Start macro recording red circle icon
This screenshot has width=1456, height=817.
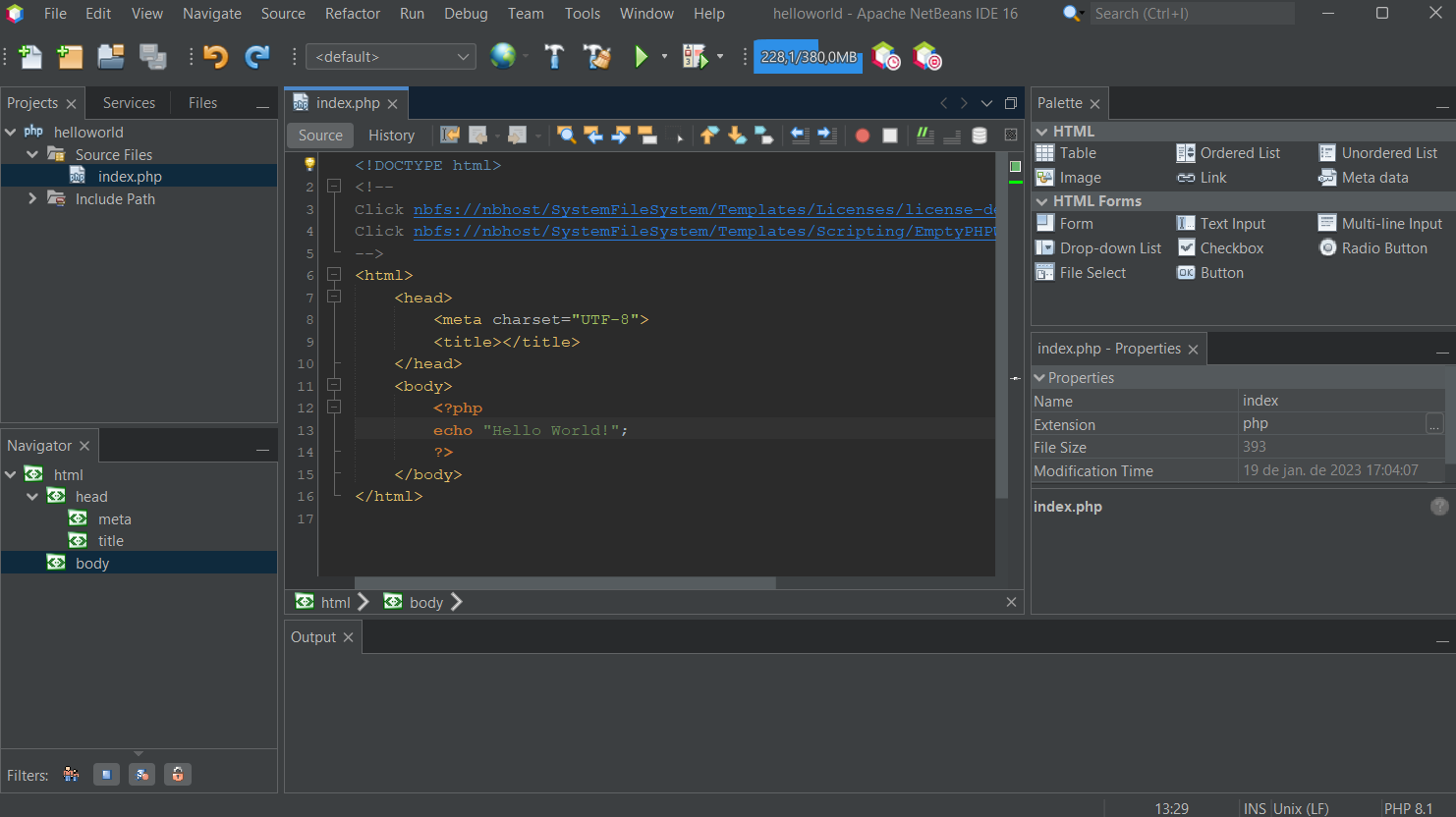click(x=863, y=136)
